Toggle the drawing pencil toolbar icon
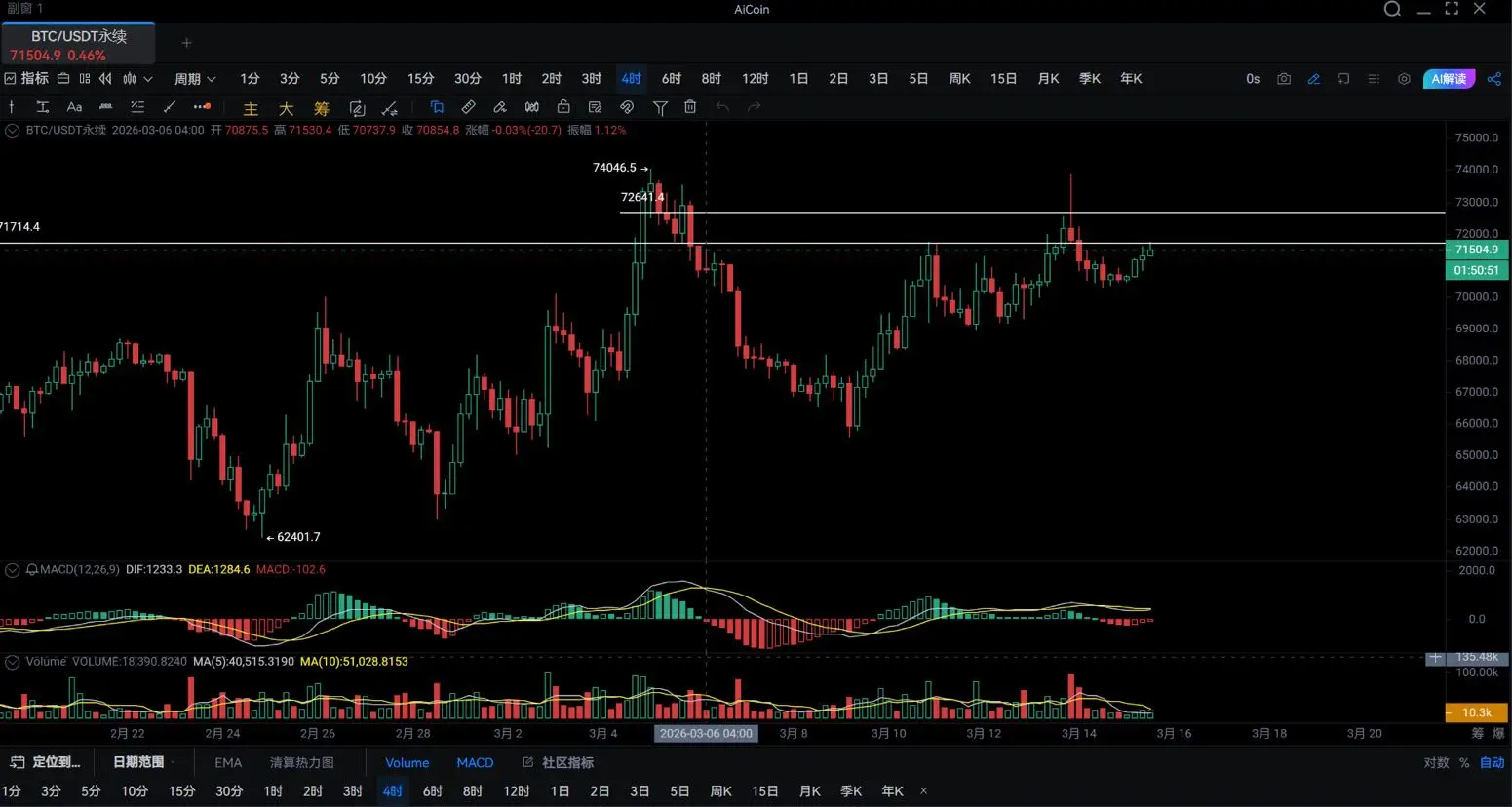This screenshot has width=1512, height=807. coord(1314,79)
